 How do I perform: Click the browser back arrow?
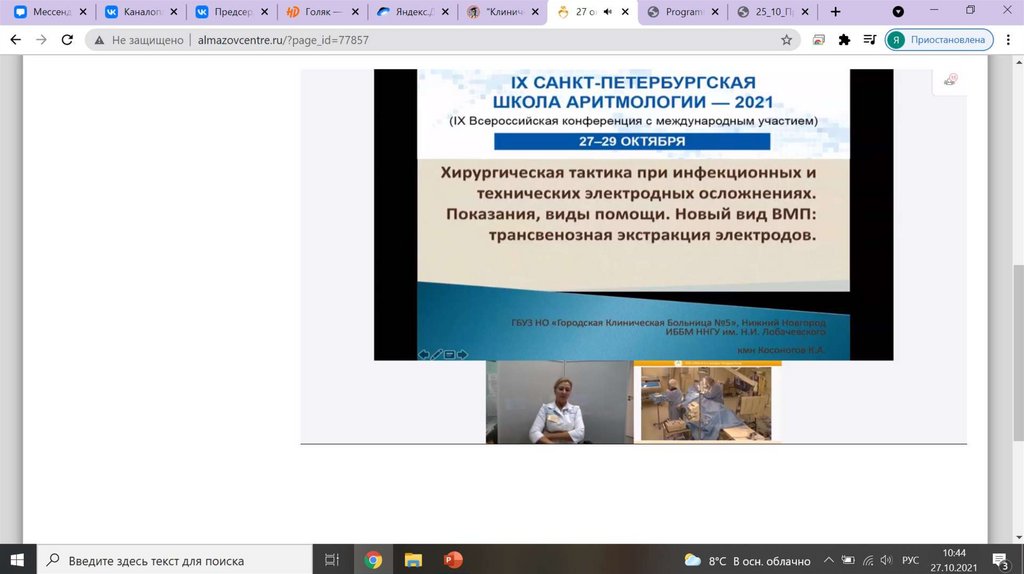pyautogui.click(x=15, y=40)
